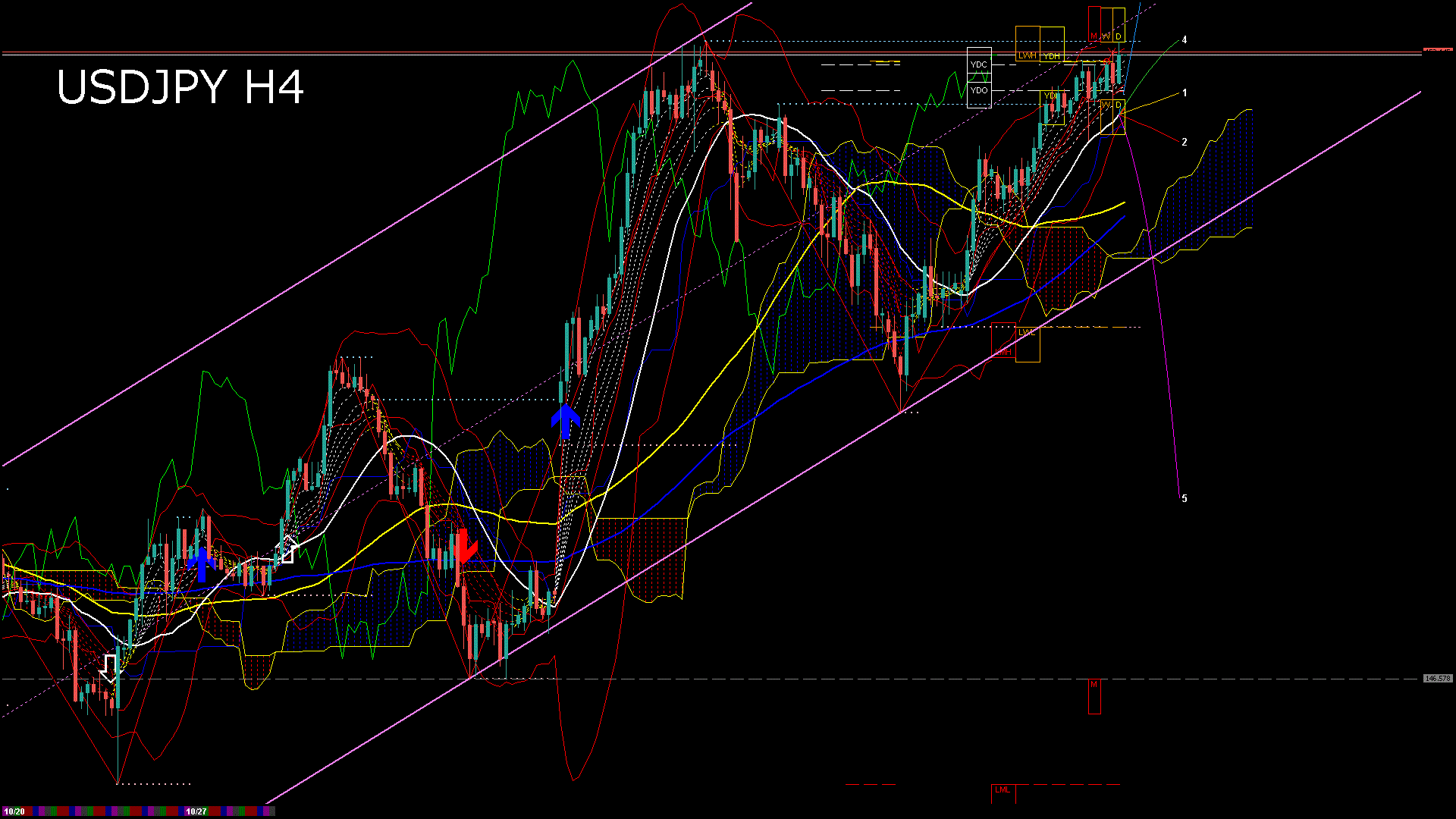
Task: Click the yellow YDH label box
Action: pyautogui.click(x=1052, y=56)
